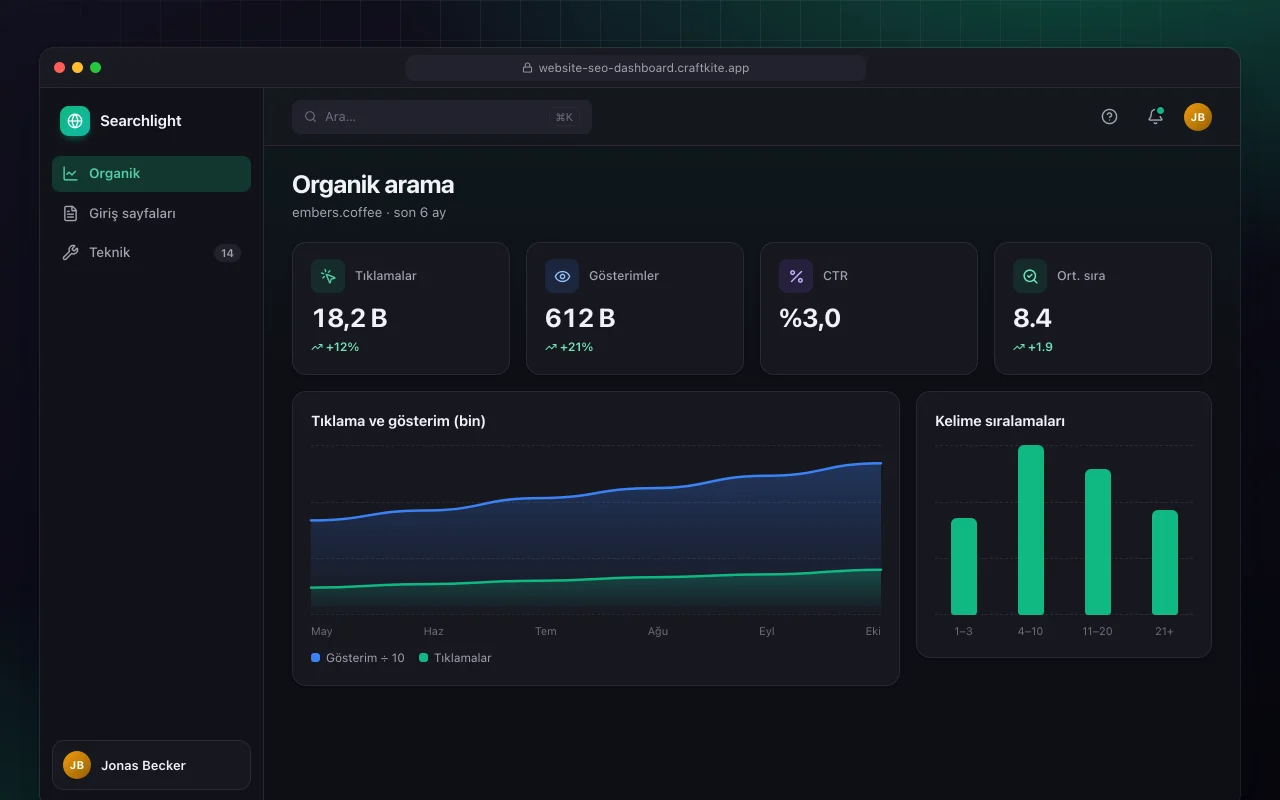
Task: Open Jonas Becker account button
Action: click(151, 765)
